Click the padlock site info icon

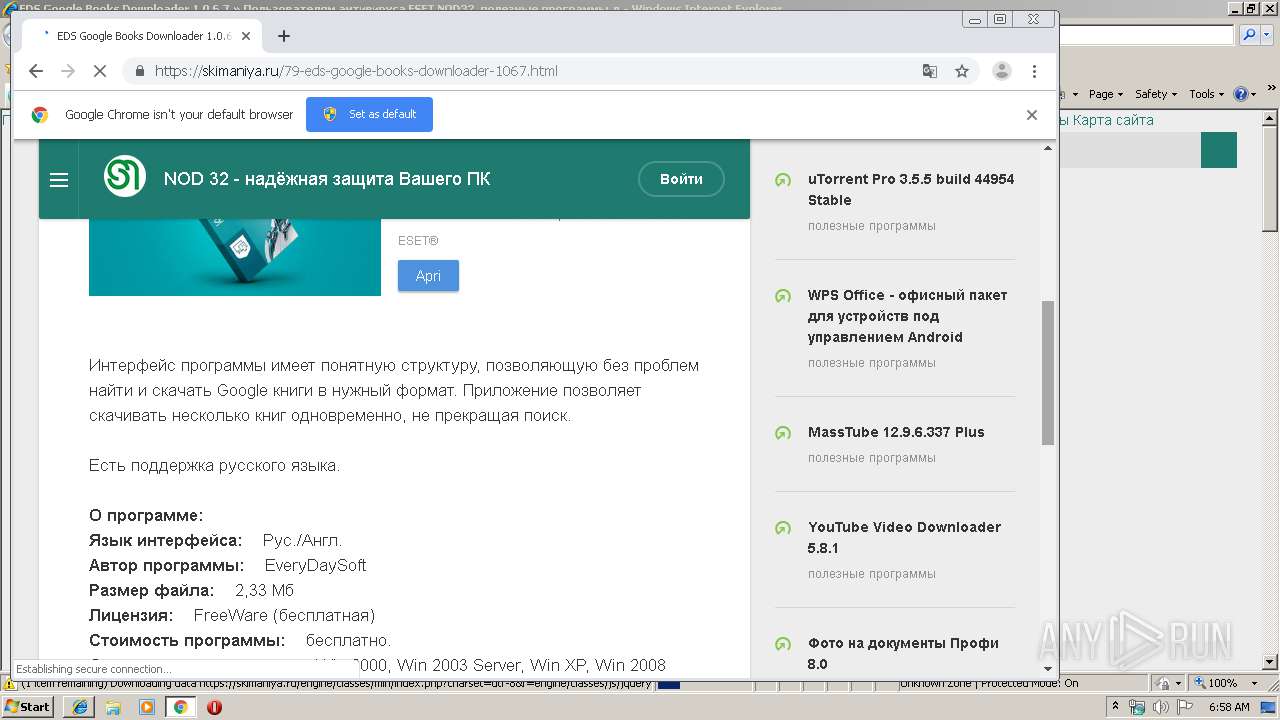[x=139, y=71]
